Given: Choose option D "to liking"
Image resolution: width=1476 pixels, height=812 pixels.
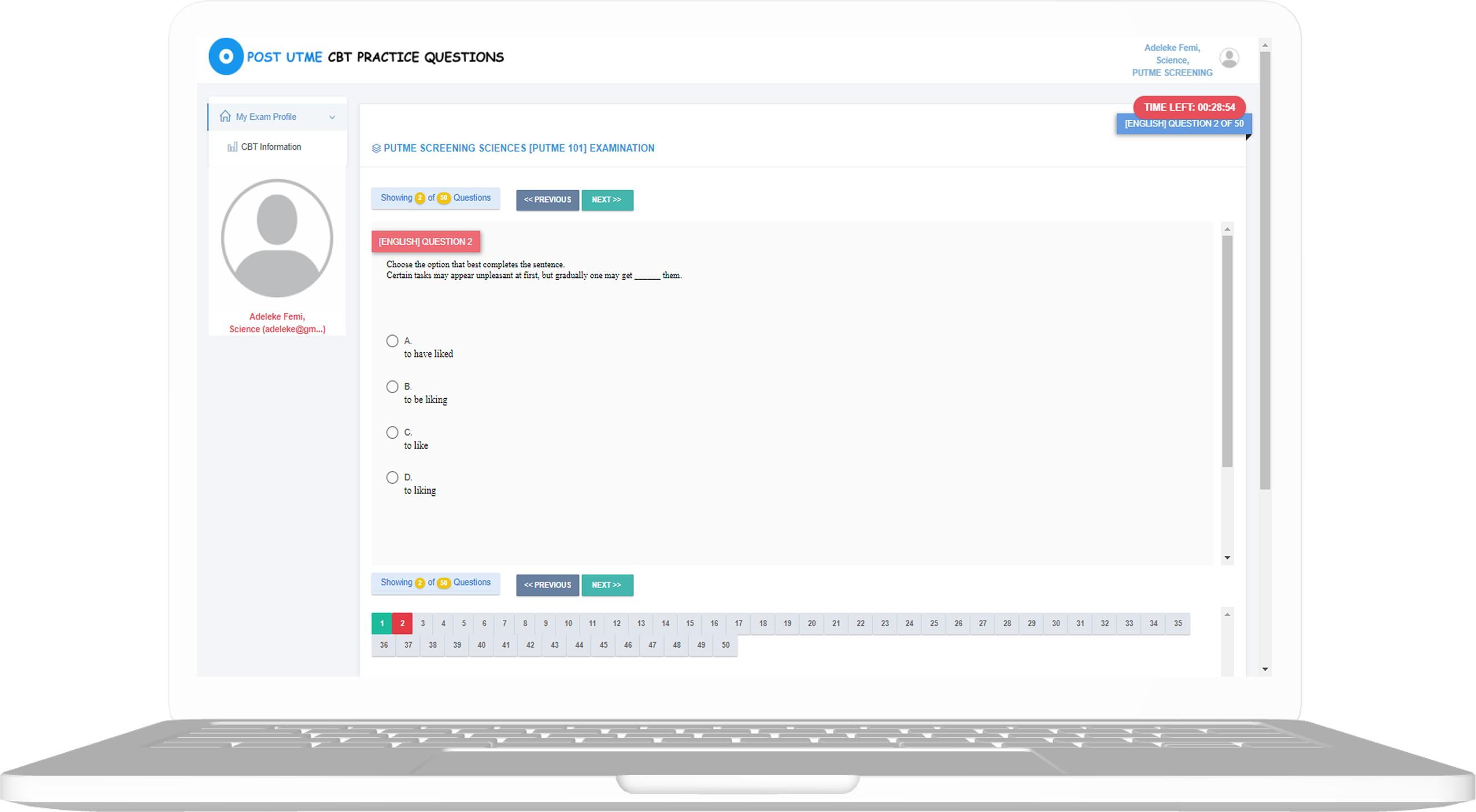Looking at the screenshot, I should 392,478.
